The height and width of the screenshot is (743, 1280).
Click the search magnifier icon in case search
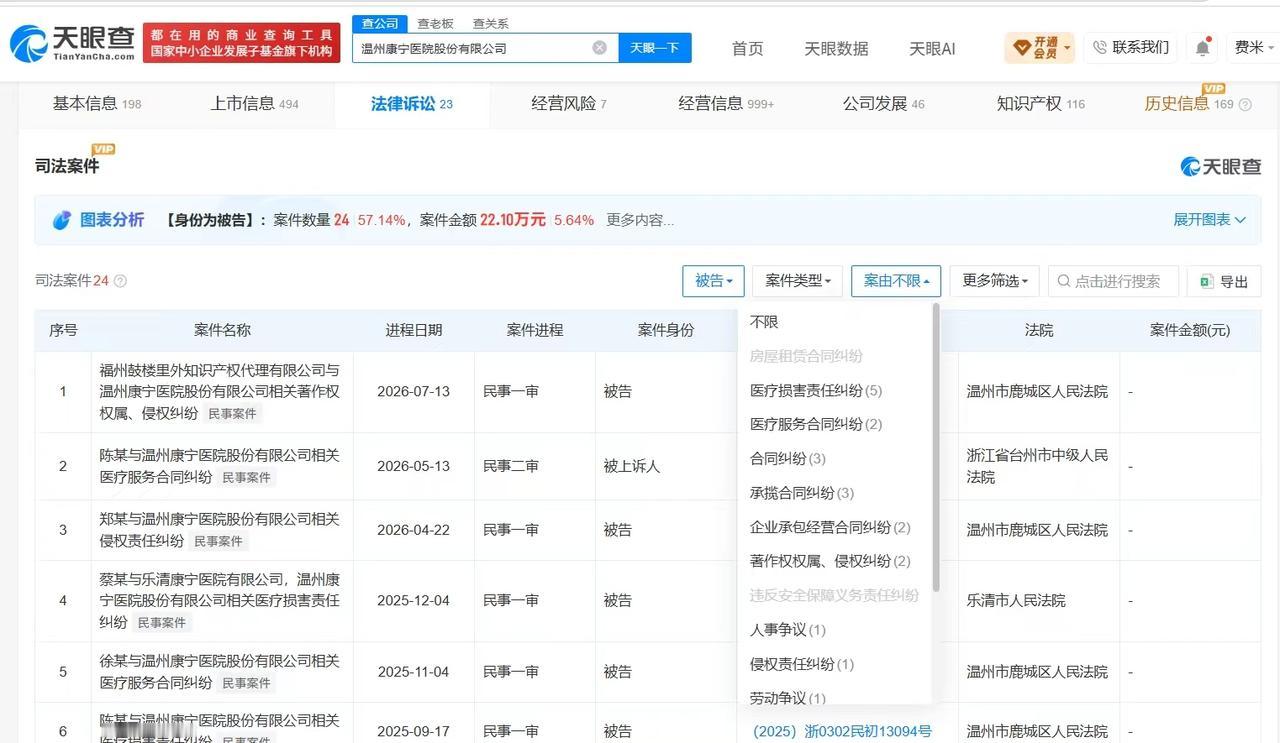click(1064, 281)
